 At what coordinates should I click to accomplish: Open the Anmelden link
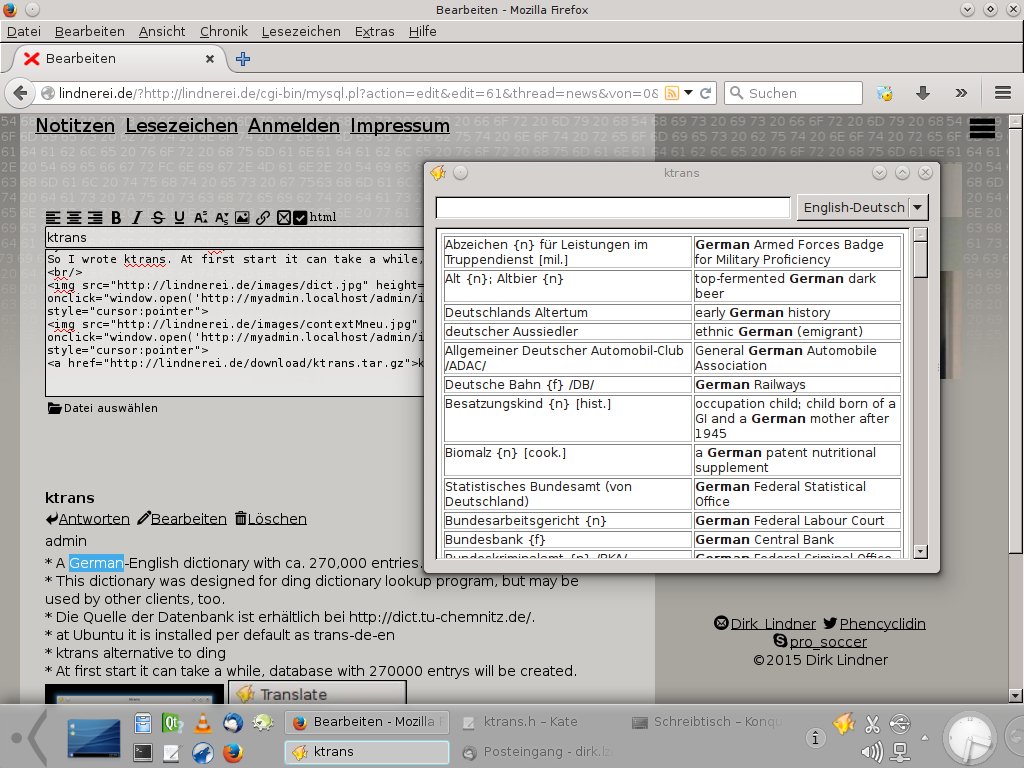294,125
